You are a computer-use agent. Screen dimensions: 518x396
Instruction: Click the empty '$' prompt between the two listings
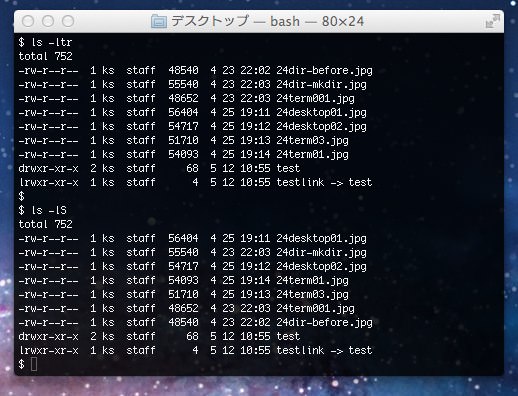[x=22, y=196]
